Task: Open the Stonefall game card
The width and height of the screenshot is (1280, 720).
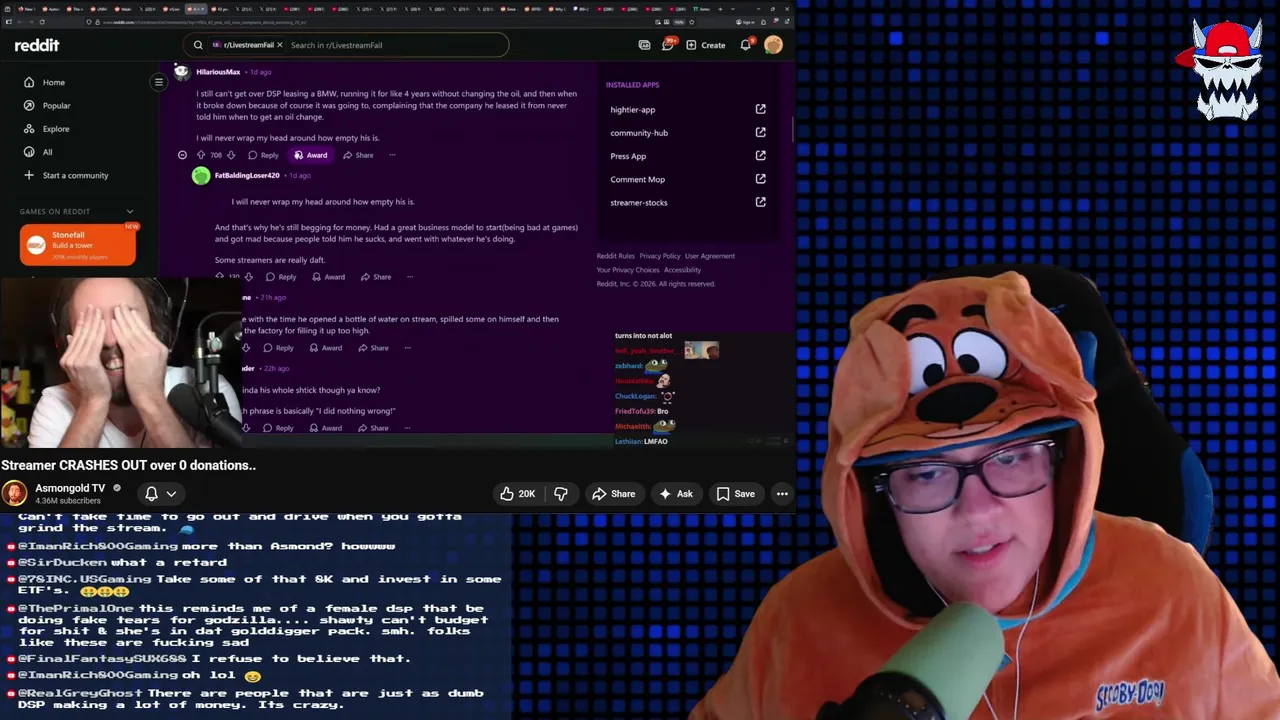Action: pyautogui.click(x=78, y=245)
